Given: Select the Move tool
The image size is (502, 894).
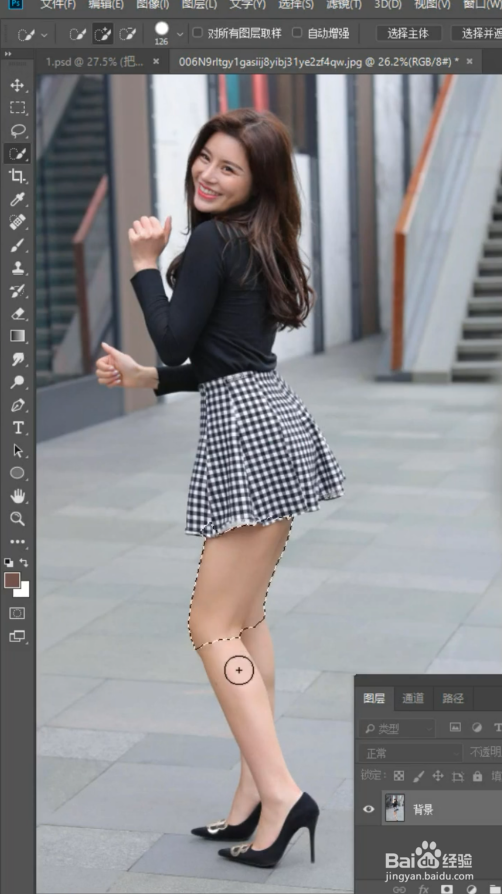Looking at the screenshot, I should 18,86.
